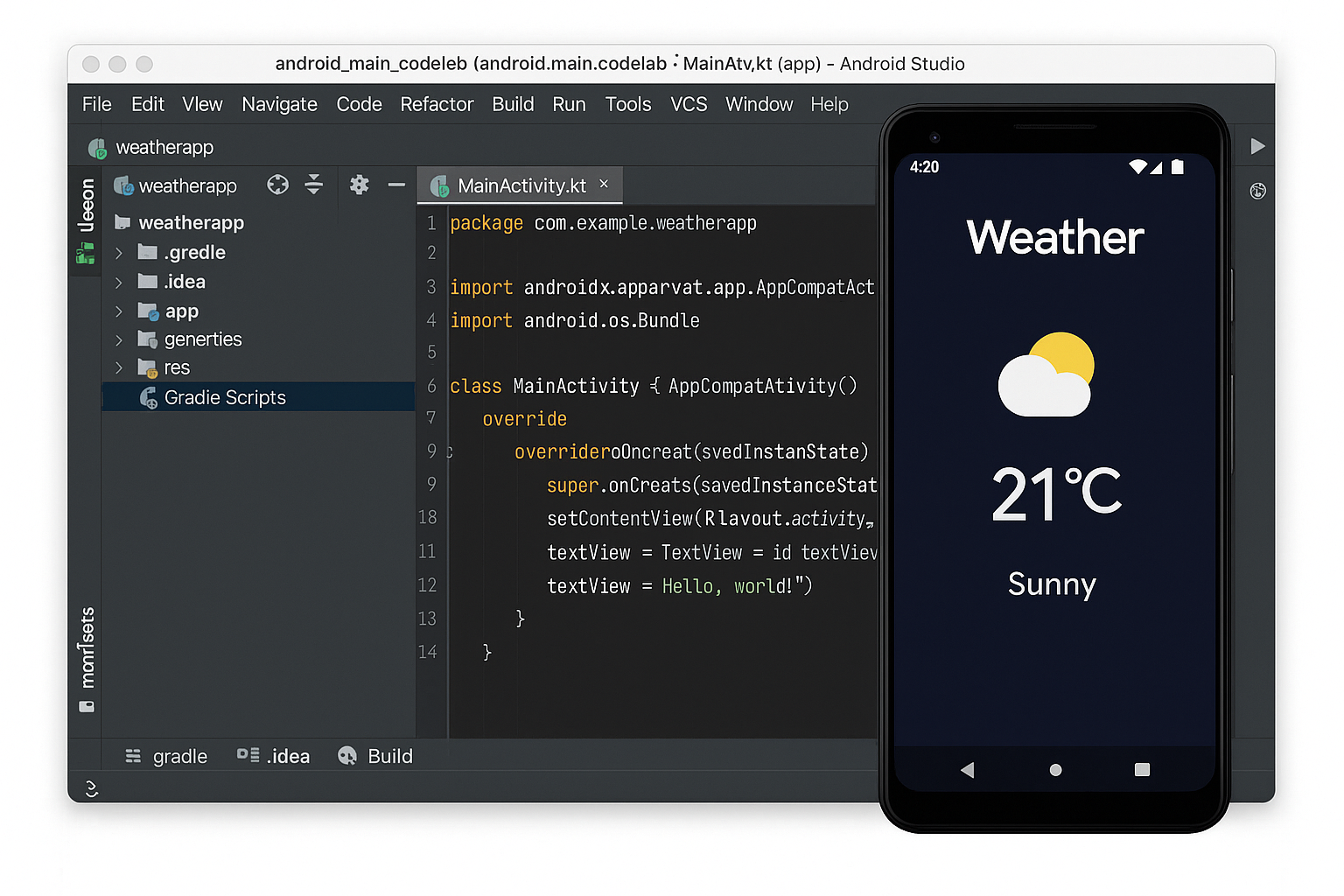Click the editor gutter line number 6
1344x896 pixels.
(430, 386)
